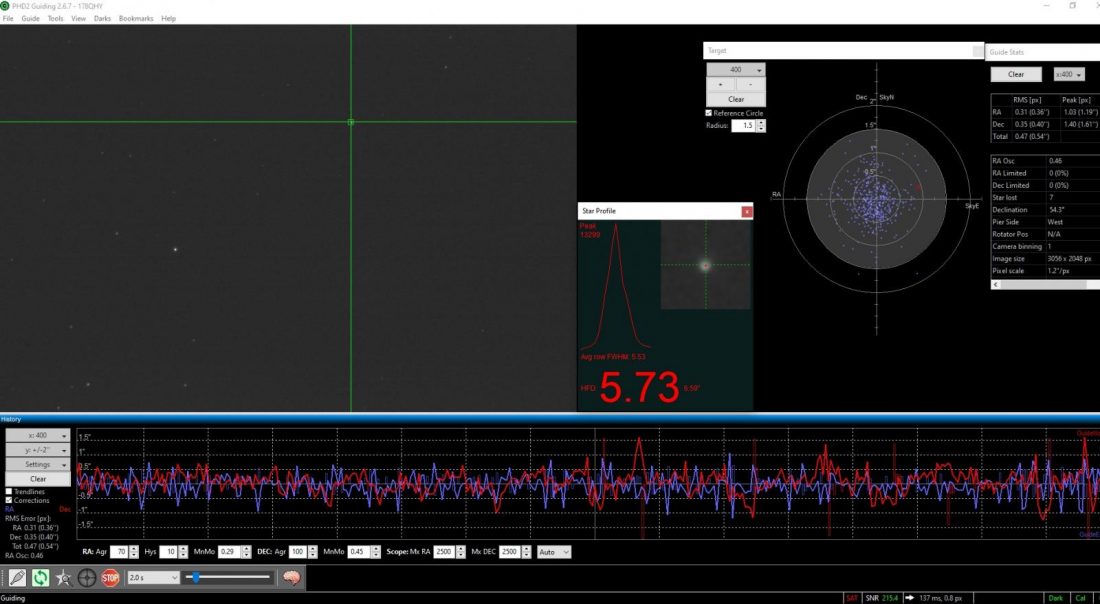This screenshot has width=1100, height=604.
Task: Click the SNR 215.4 status bar entry
Action: (882, 598)
